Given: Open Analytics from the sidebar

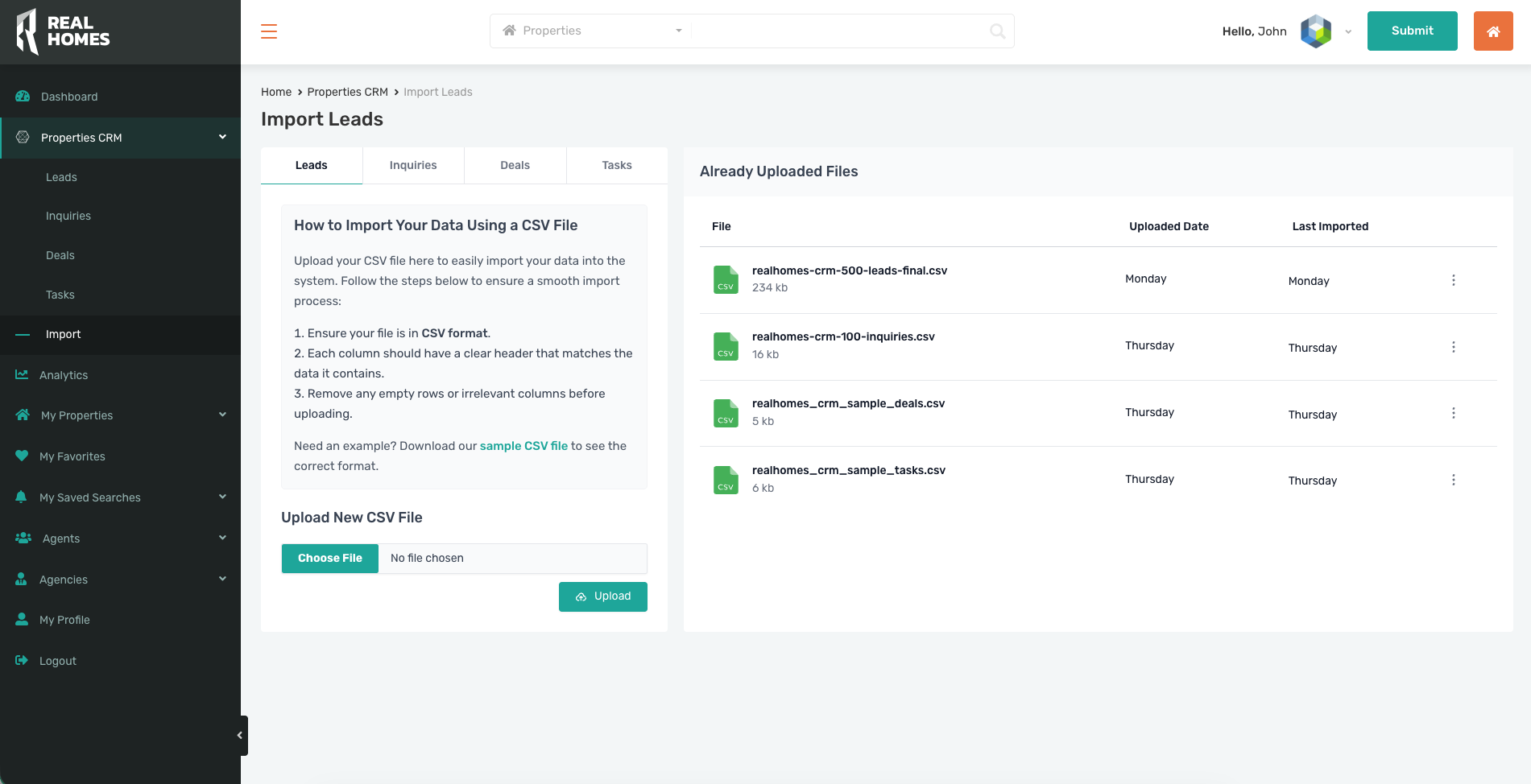Looking at the screenshot, I should click(64, 375).
